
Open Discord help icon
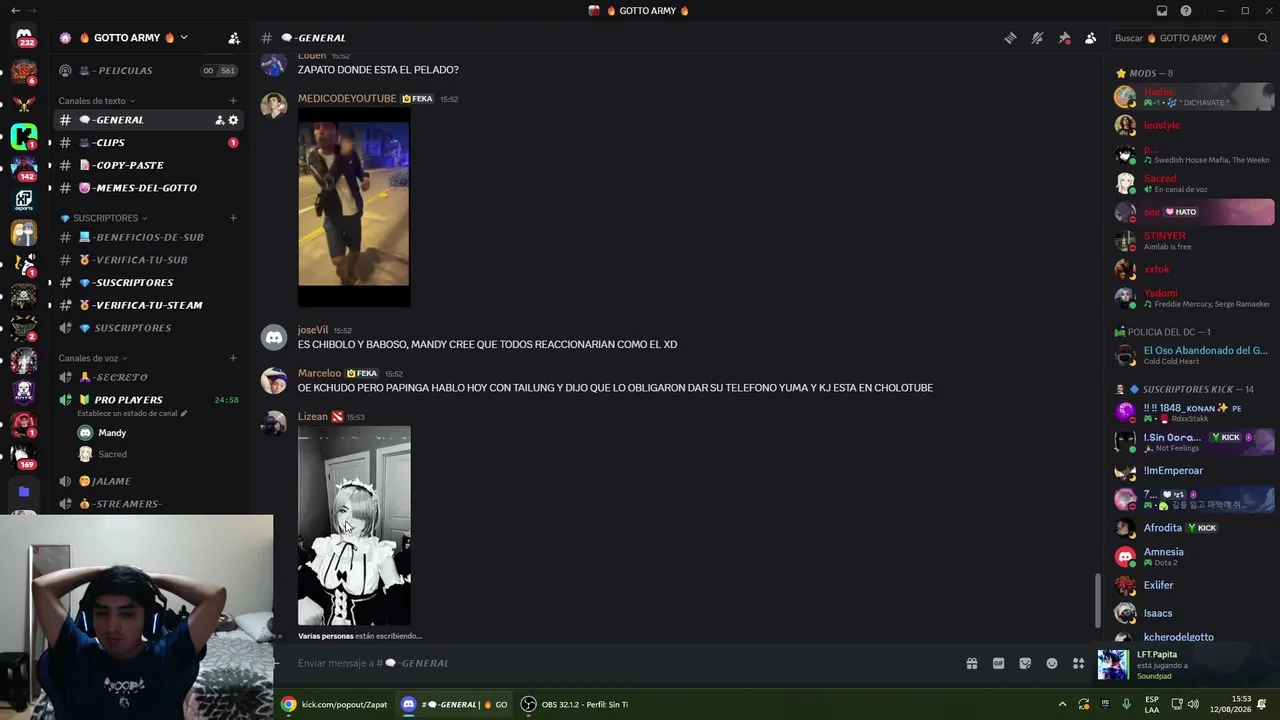pyautogui.click(x=1186, y=11)
